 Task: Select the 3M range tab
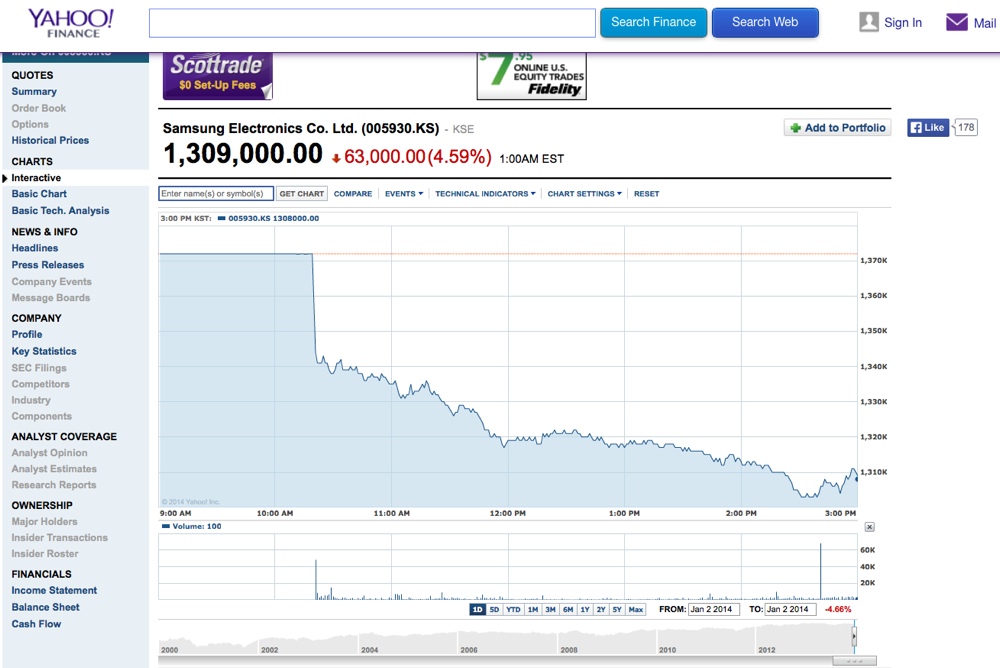coord(550,609)
